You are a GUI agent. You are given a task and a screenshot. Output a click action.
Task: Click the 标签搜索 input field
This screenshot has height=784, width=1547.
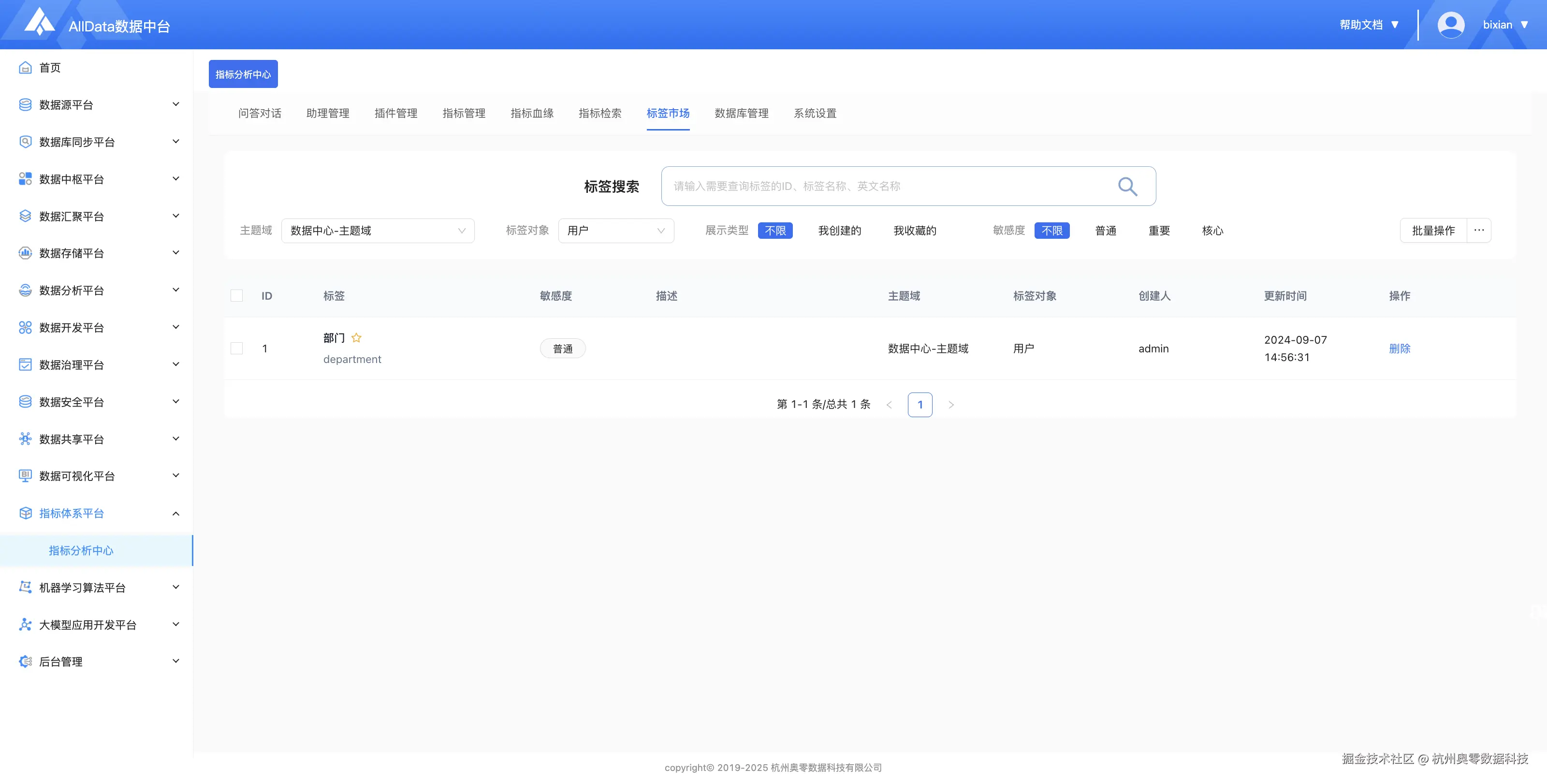coord(889,186)
